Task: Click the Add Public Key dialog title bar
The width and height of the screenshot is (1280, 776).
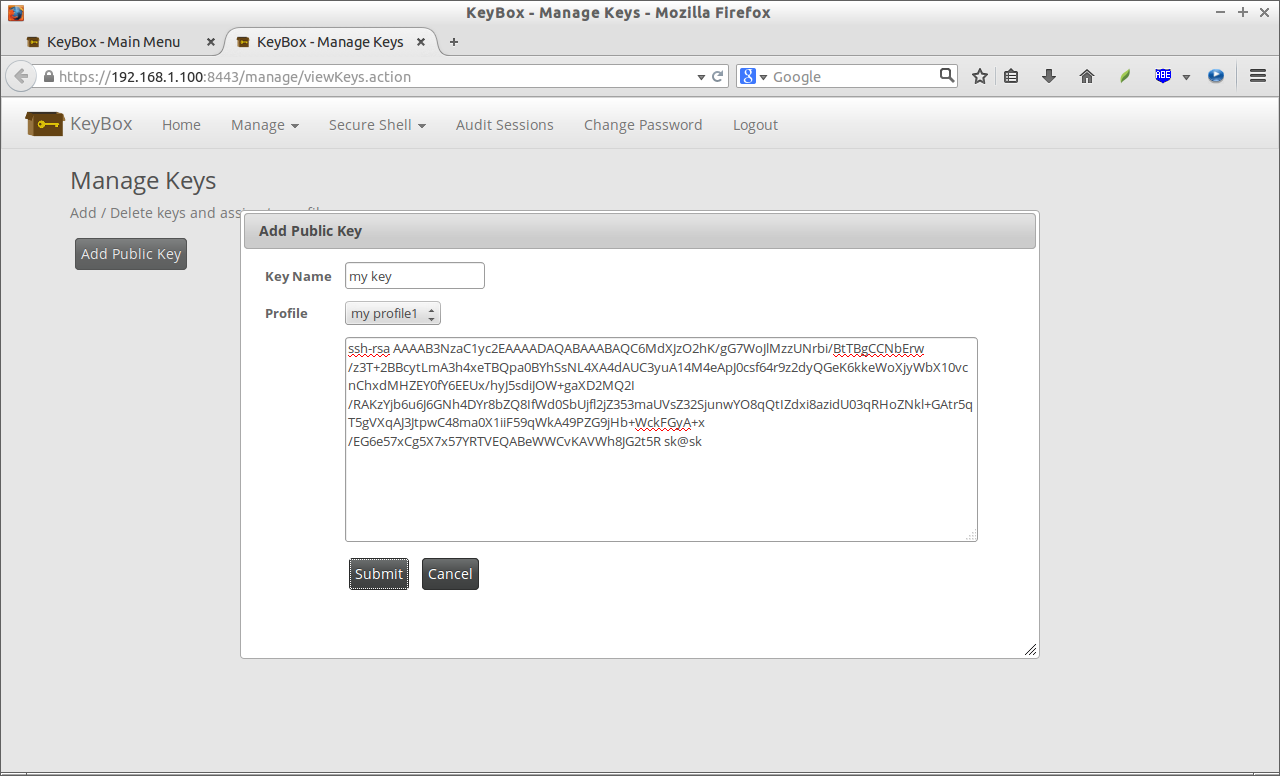Action: (x=640, y=231)
